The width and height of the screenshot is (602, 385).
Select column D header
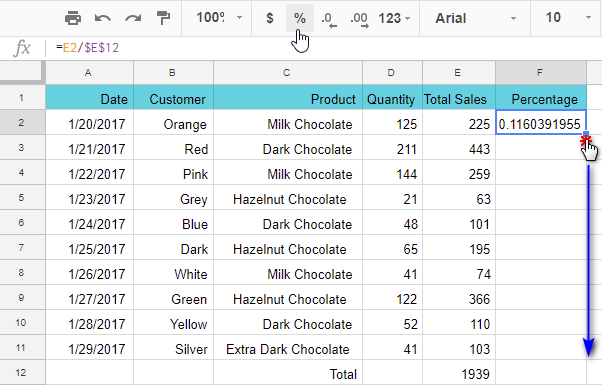pos(392,73)
